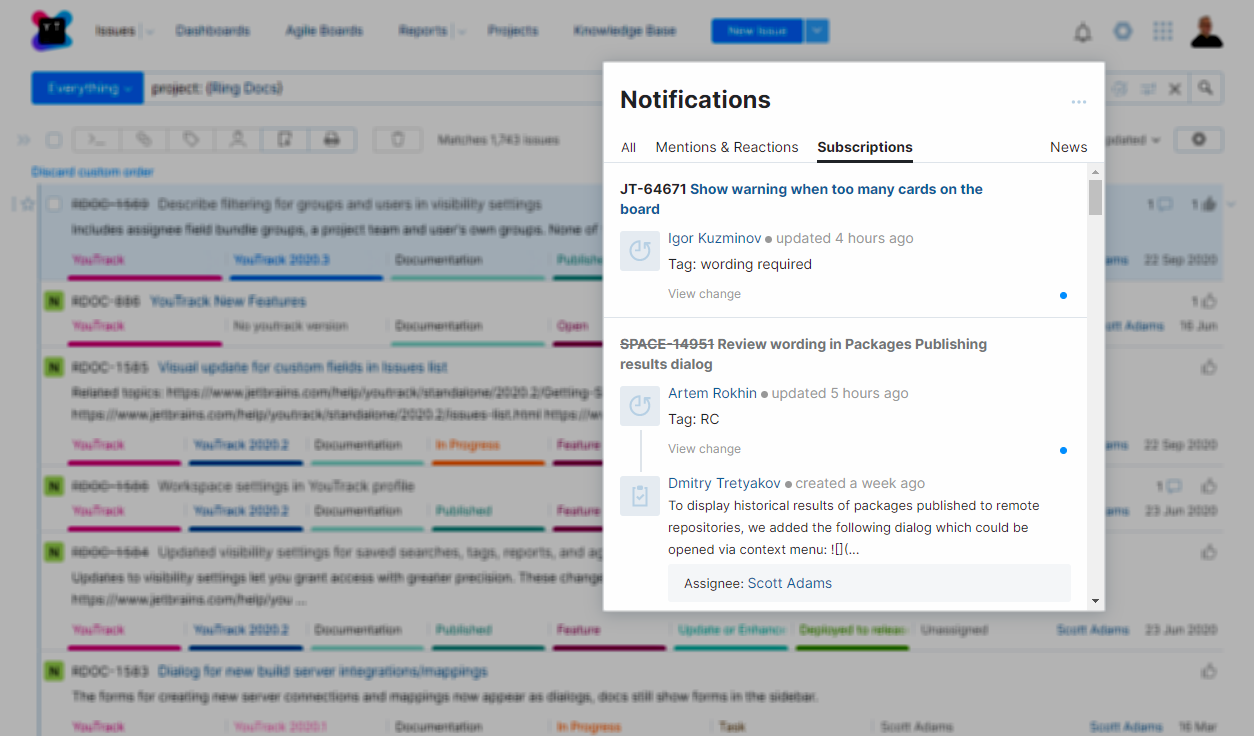
Task: Click the print icon in toolbar
Action: (332, 140)
